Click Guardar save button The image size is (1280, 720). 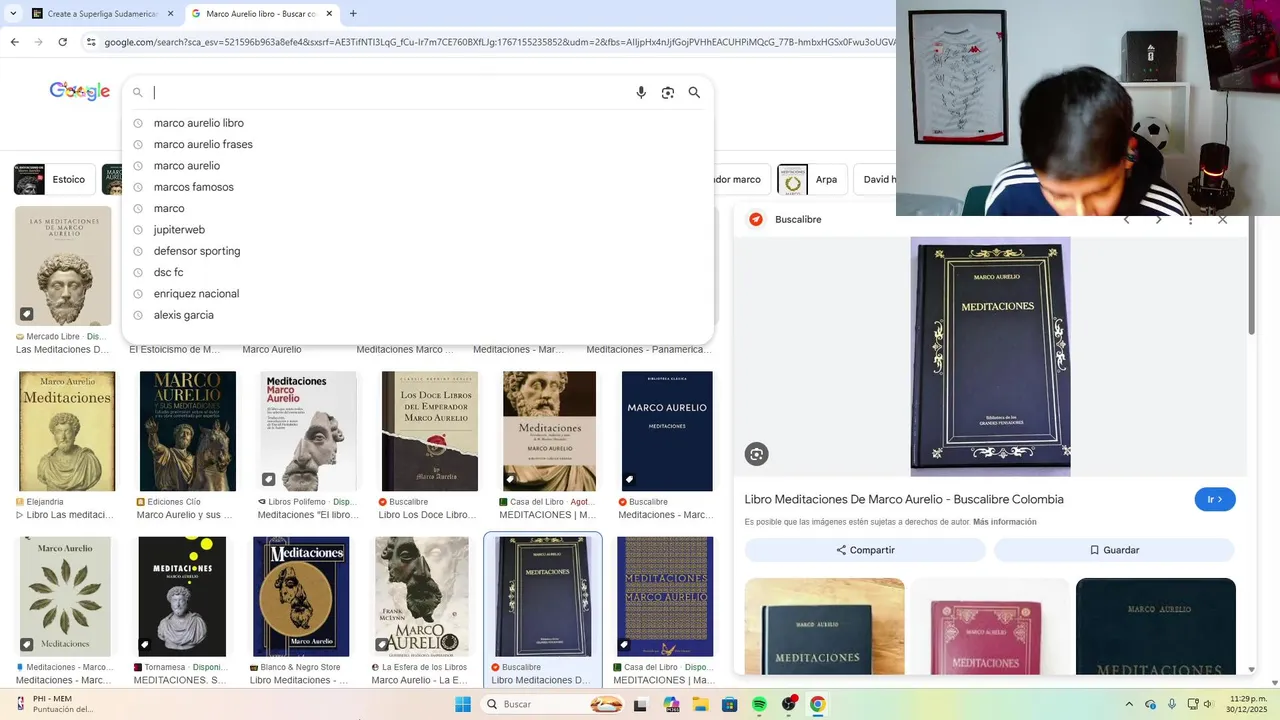1114,550
